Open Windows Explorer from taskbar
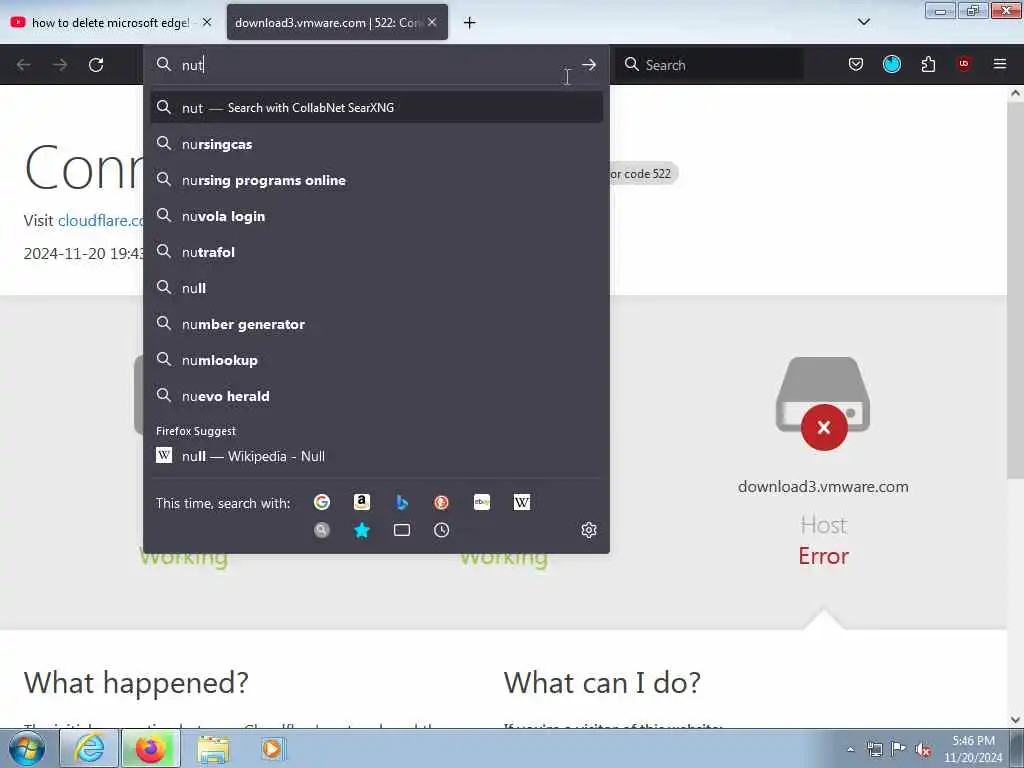 click(213, 749)
